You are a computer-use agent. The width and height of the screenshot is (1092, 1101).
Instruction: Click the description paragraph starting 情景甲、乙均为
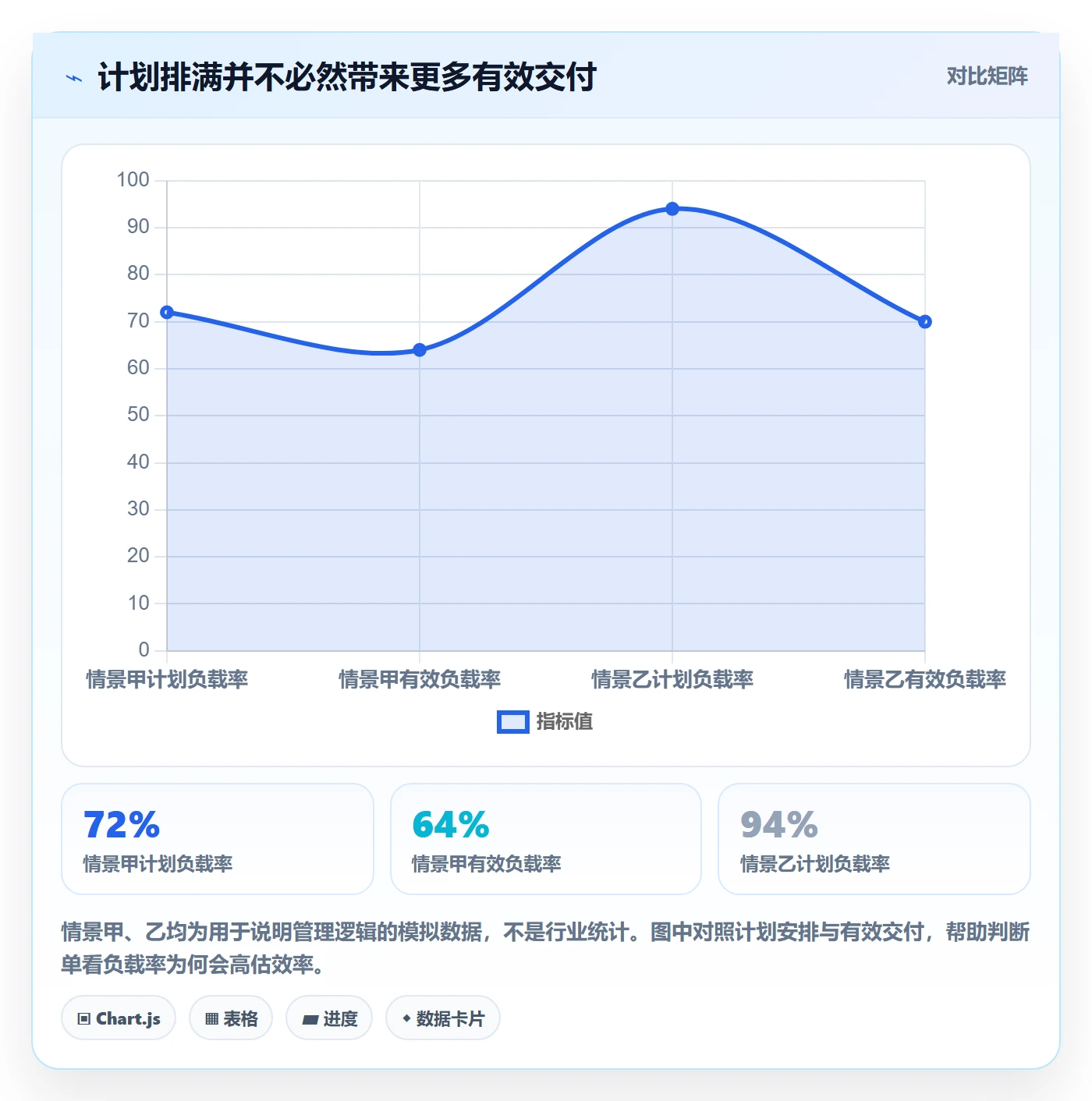click(x=545, y=948)
